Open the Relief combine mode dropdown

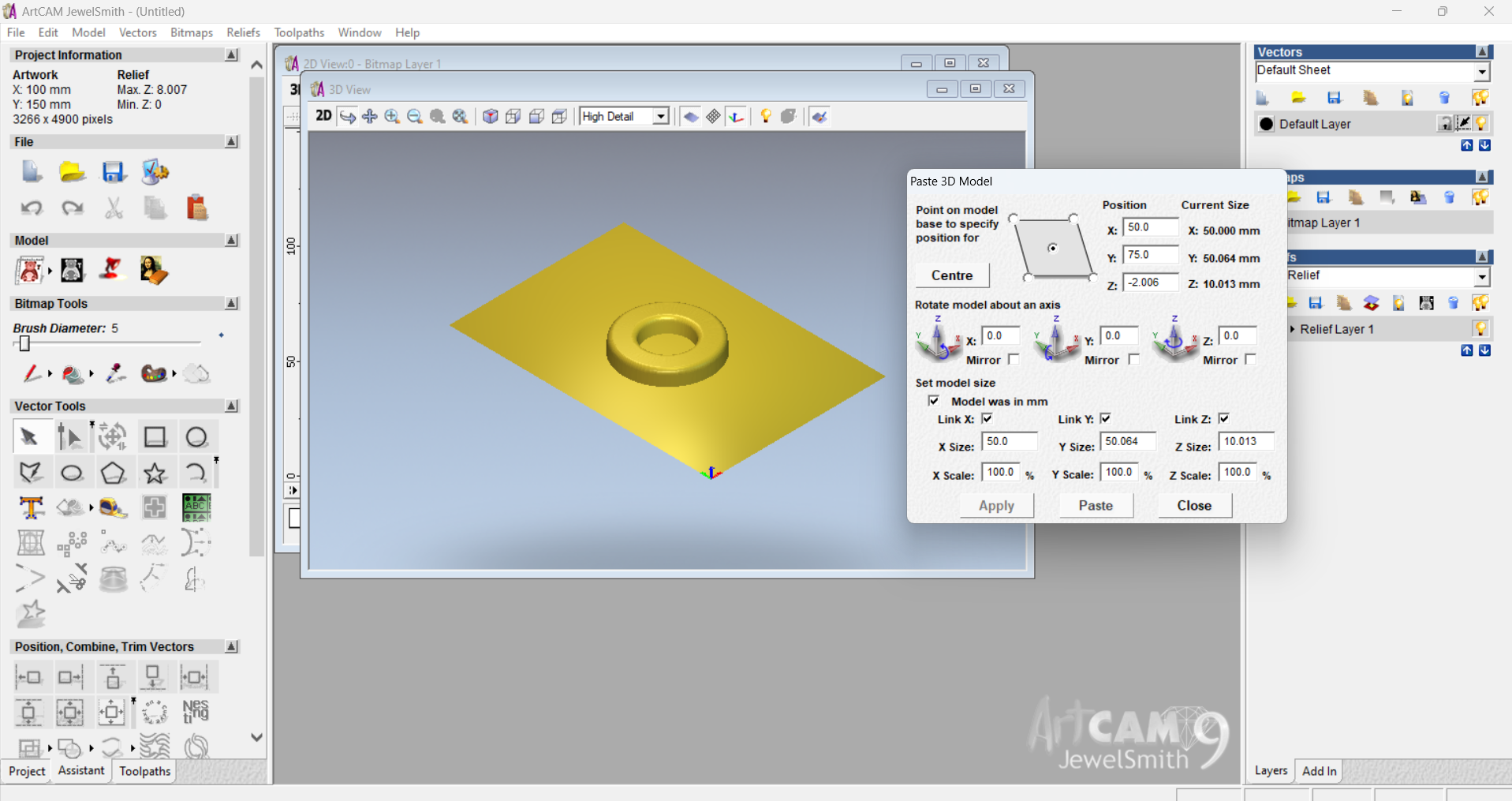[x=1482, y=277]
